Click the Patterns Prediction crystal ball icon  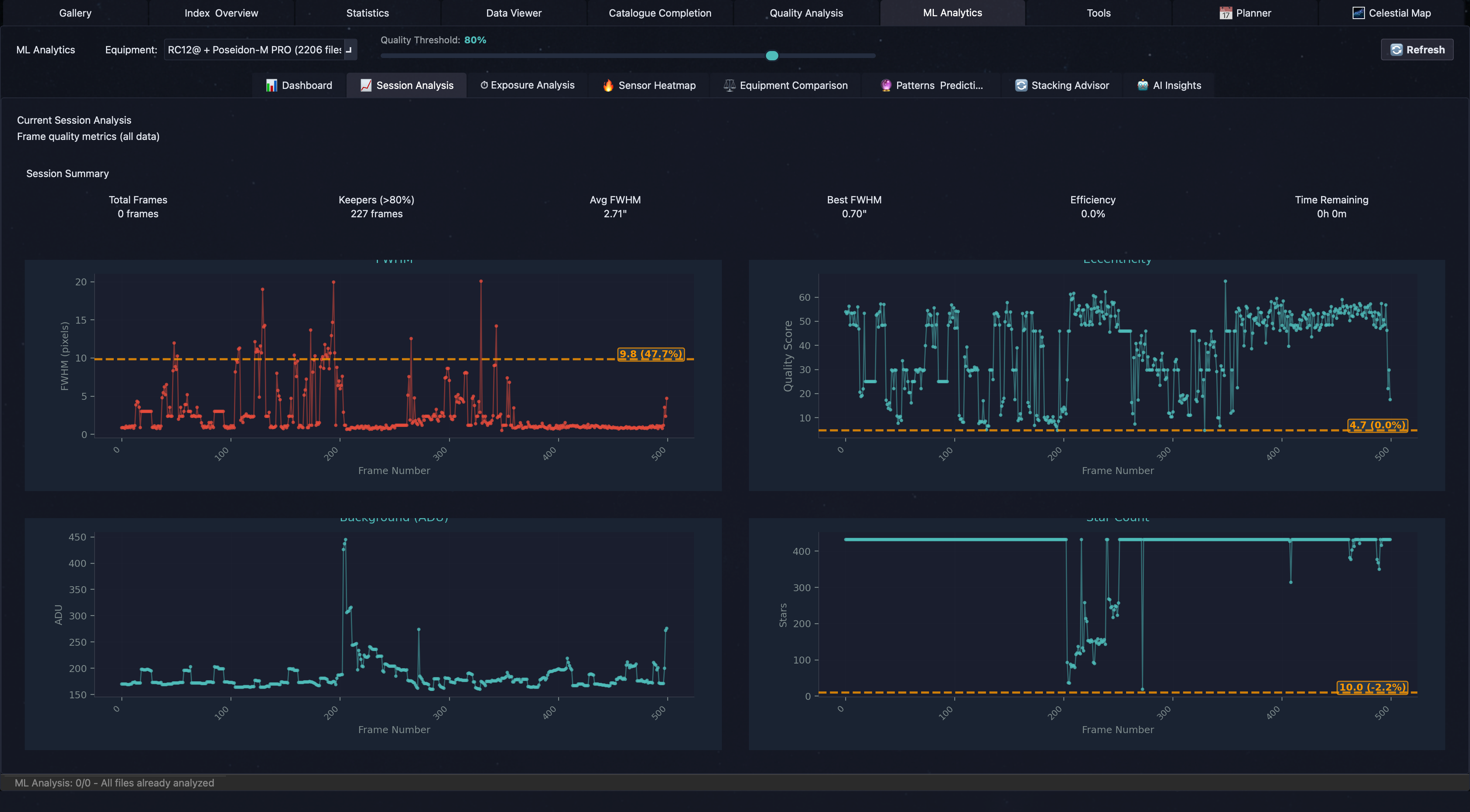click(x=885, y=85)
